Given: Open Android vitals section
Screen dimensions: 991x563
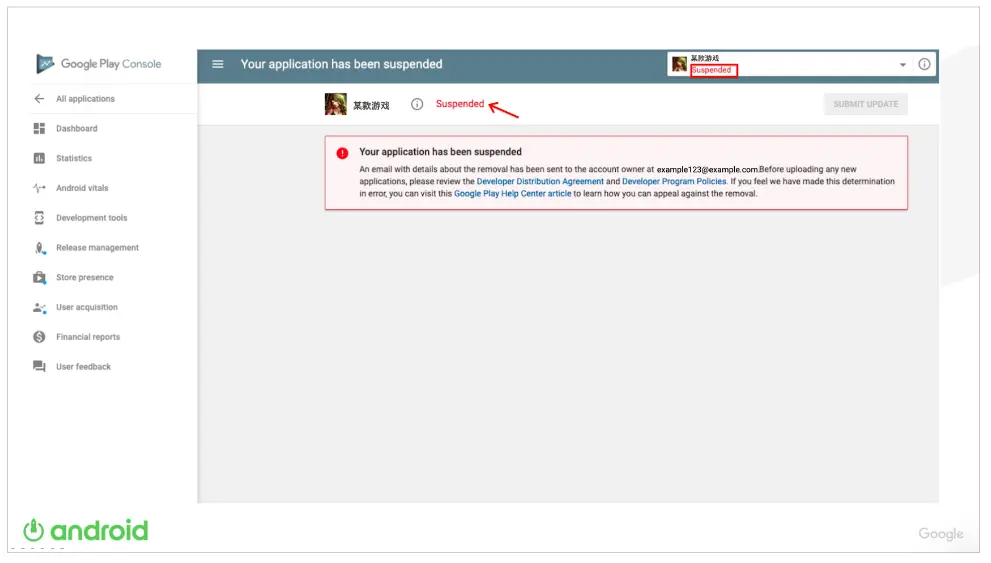Looking at the screenshot, I should (x=82, y=188).
